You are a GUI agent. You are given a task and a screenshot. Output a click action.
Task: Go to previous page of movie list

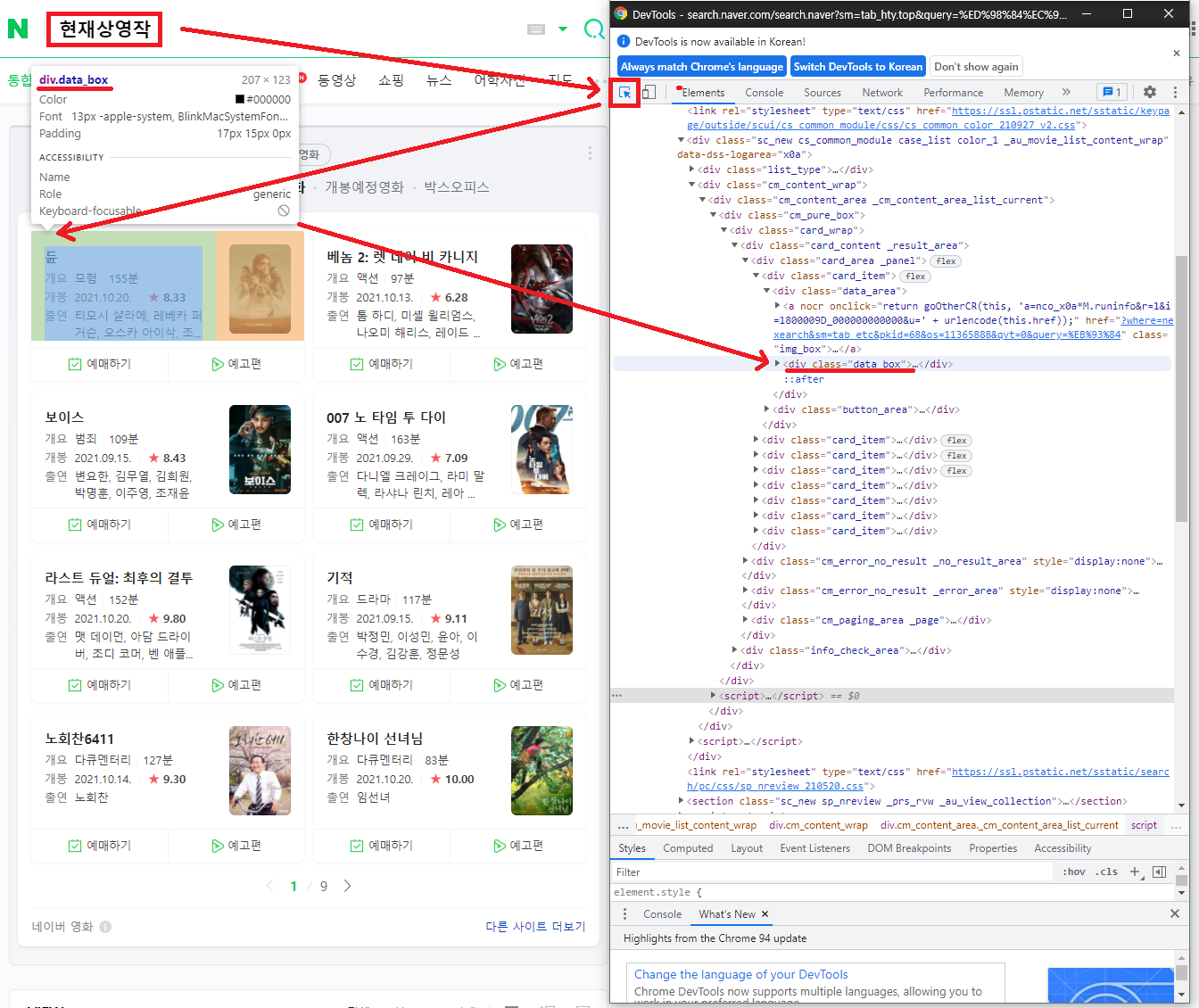click(270, 886)
